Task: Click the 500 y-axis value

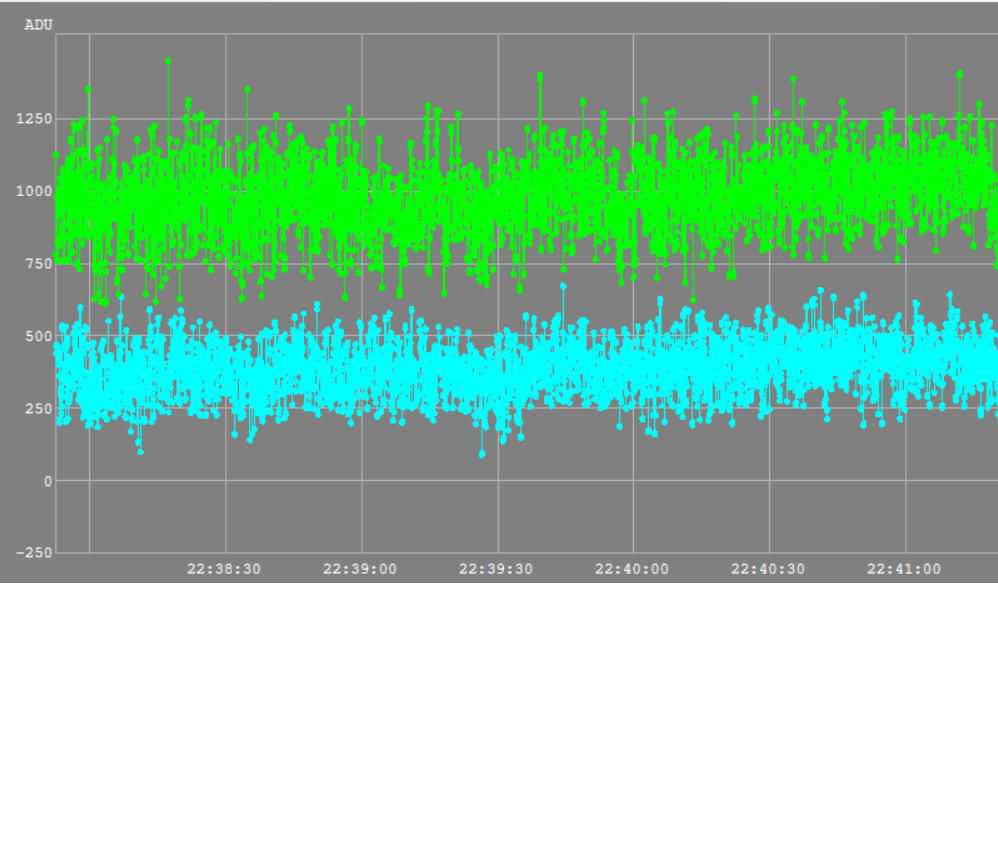Action: 39,337
